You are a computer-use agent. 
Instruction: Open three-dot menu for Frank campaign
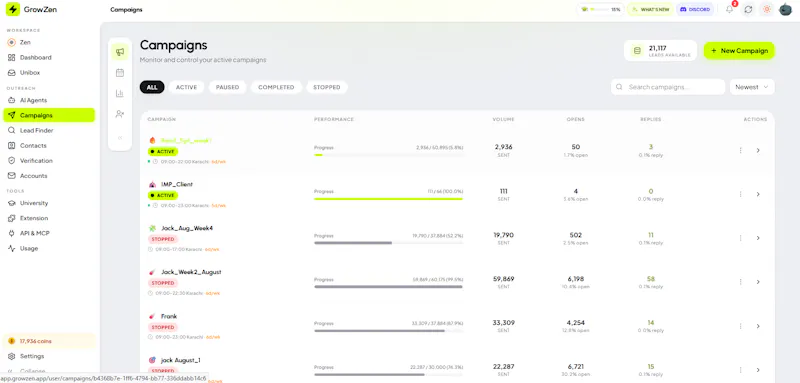pyautogui.click(x=740, y=326)
